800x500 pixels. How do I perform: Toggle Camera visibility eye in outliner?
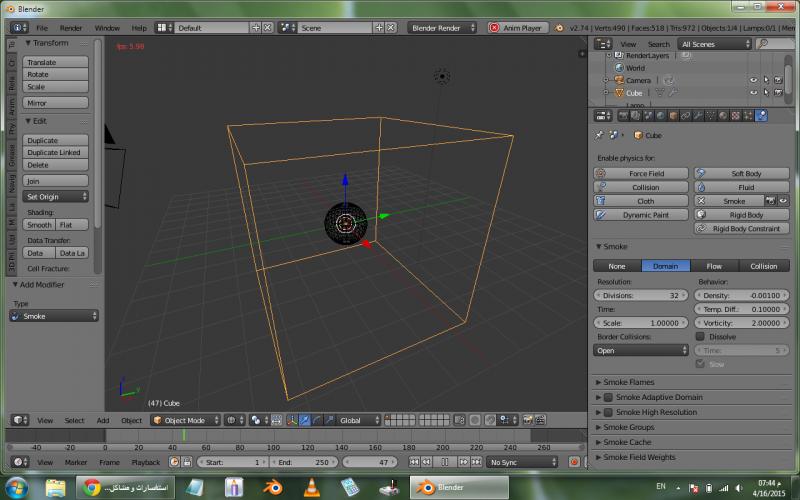[754, 80]
